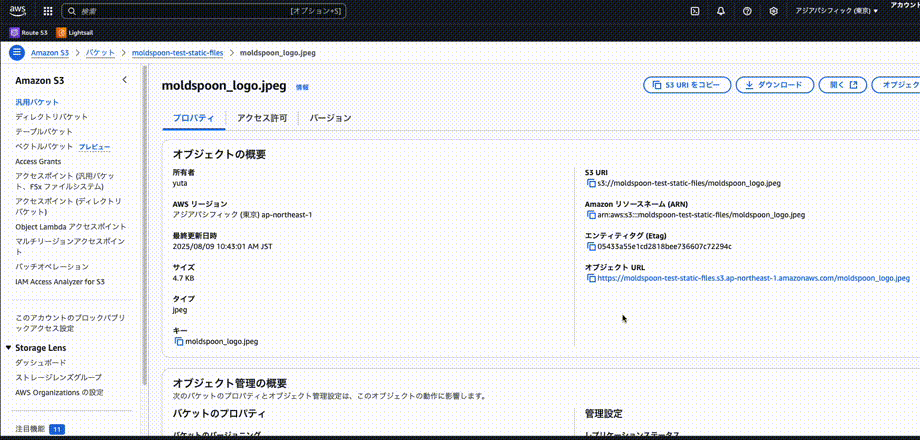This screenshot has height=440, width=920.
Task: Click the last modified date 2025/08/09 text
Action: [222, 246]
